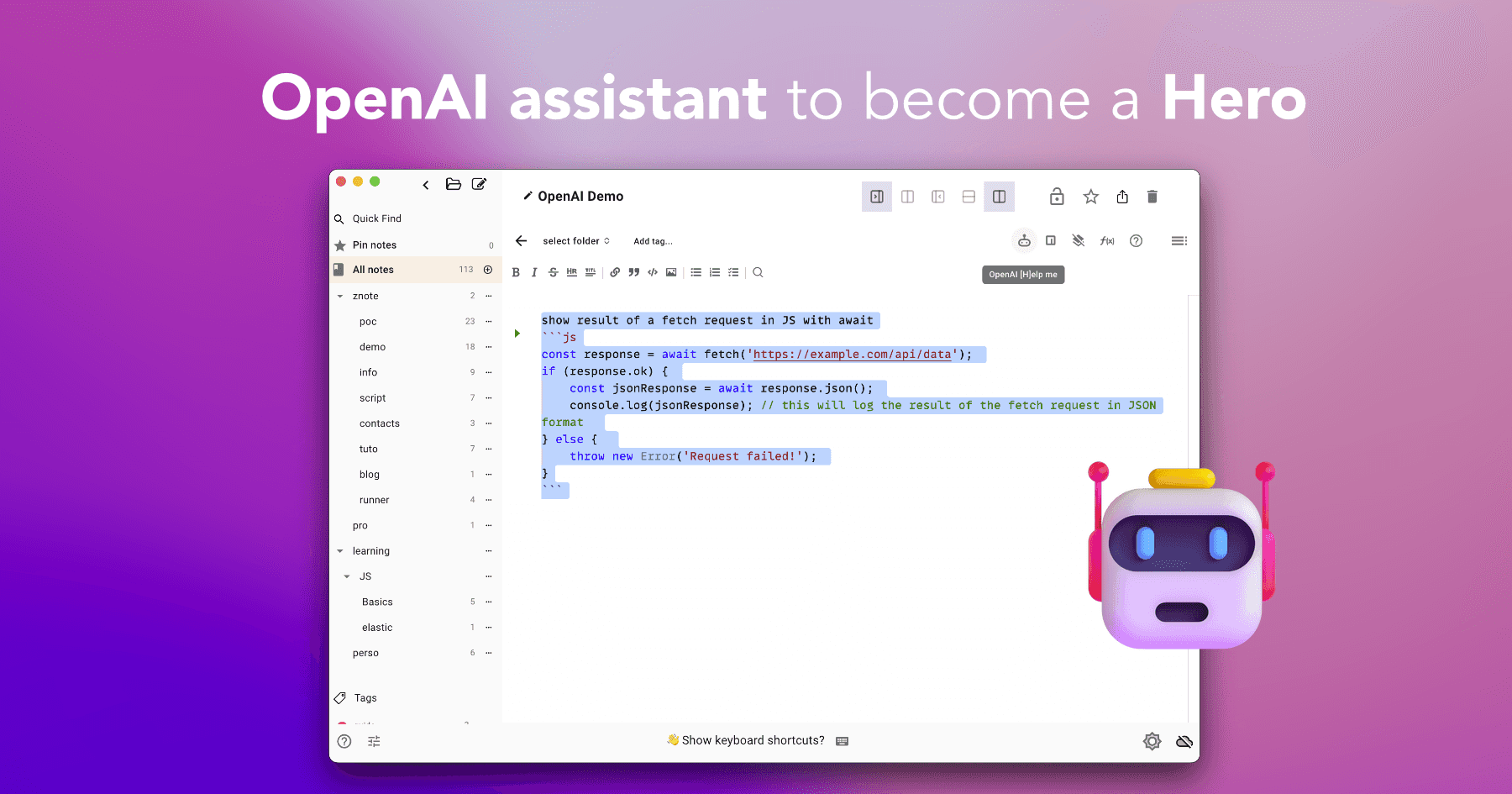Screen dimensions: 1512x794
Task: Star the OpenAI Demo note
Action: 1090,196
